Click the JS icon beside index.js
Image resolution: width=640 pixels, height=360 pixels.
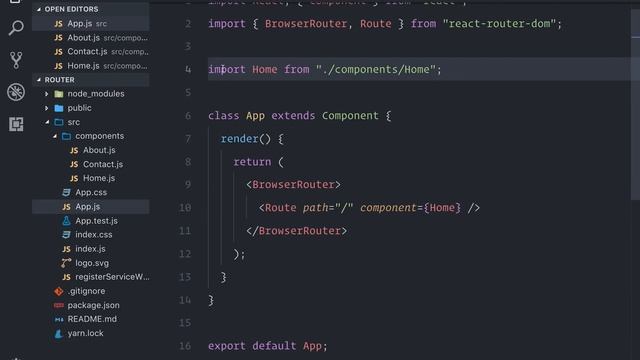66,249
